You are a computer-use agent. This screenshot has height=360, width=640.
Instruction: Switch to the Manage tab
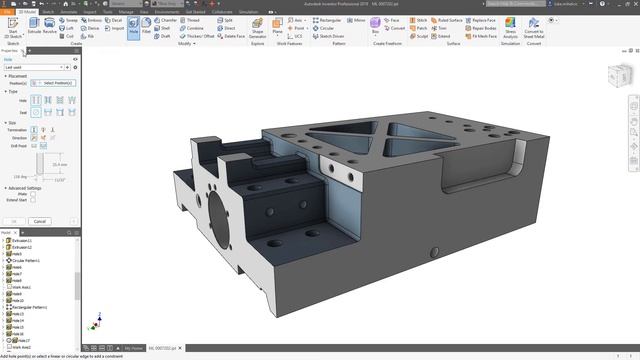click(x=126, y=12)
